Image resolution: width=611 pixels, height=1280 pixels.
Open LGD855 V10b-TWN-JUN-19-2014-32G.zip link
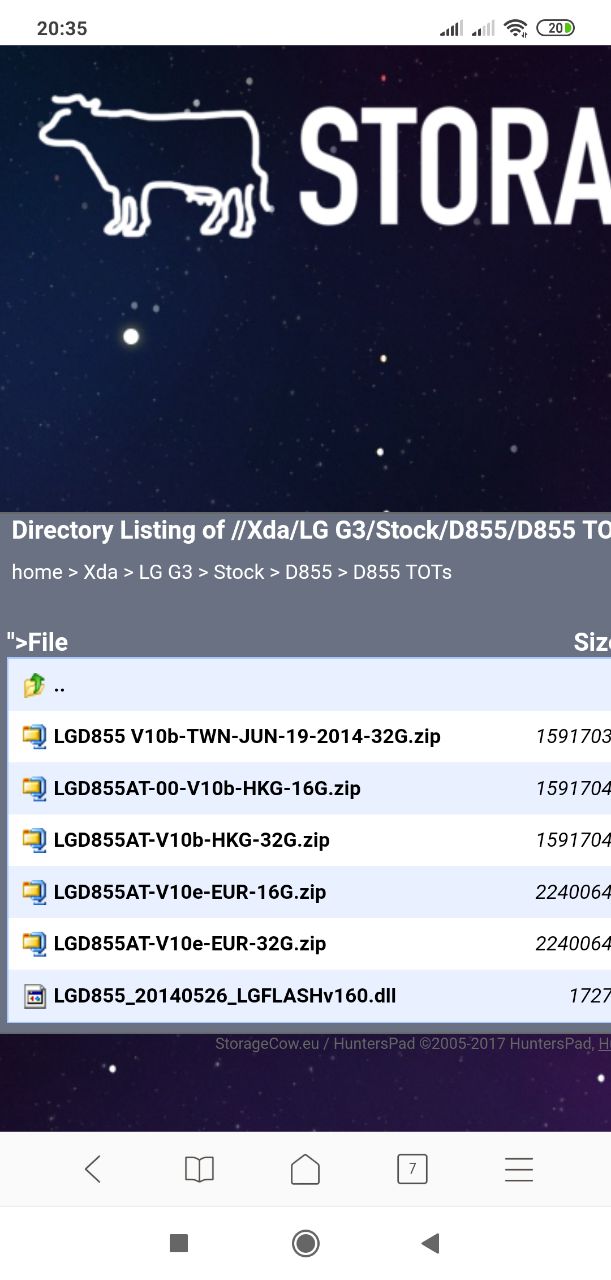click(247, 737)
